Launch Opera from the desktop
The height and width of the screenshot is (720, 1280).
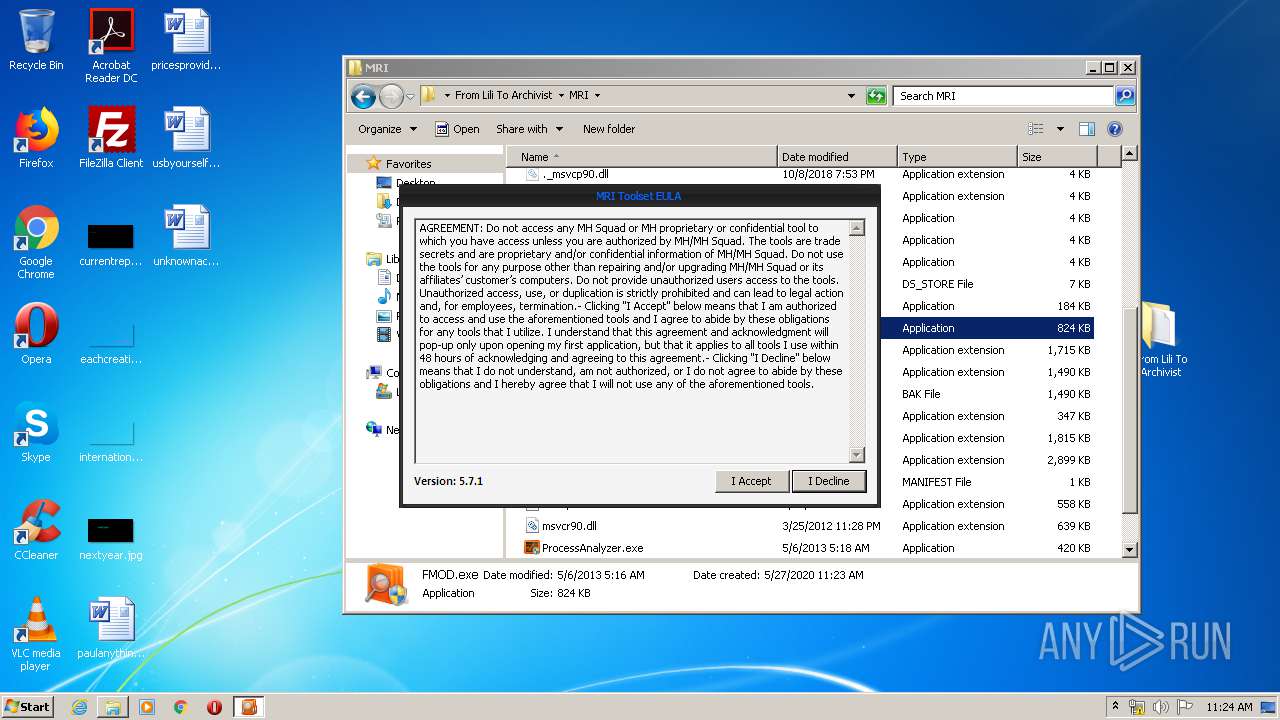coord(36,334)
